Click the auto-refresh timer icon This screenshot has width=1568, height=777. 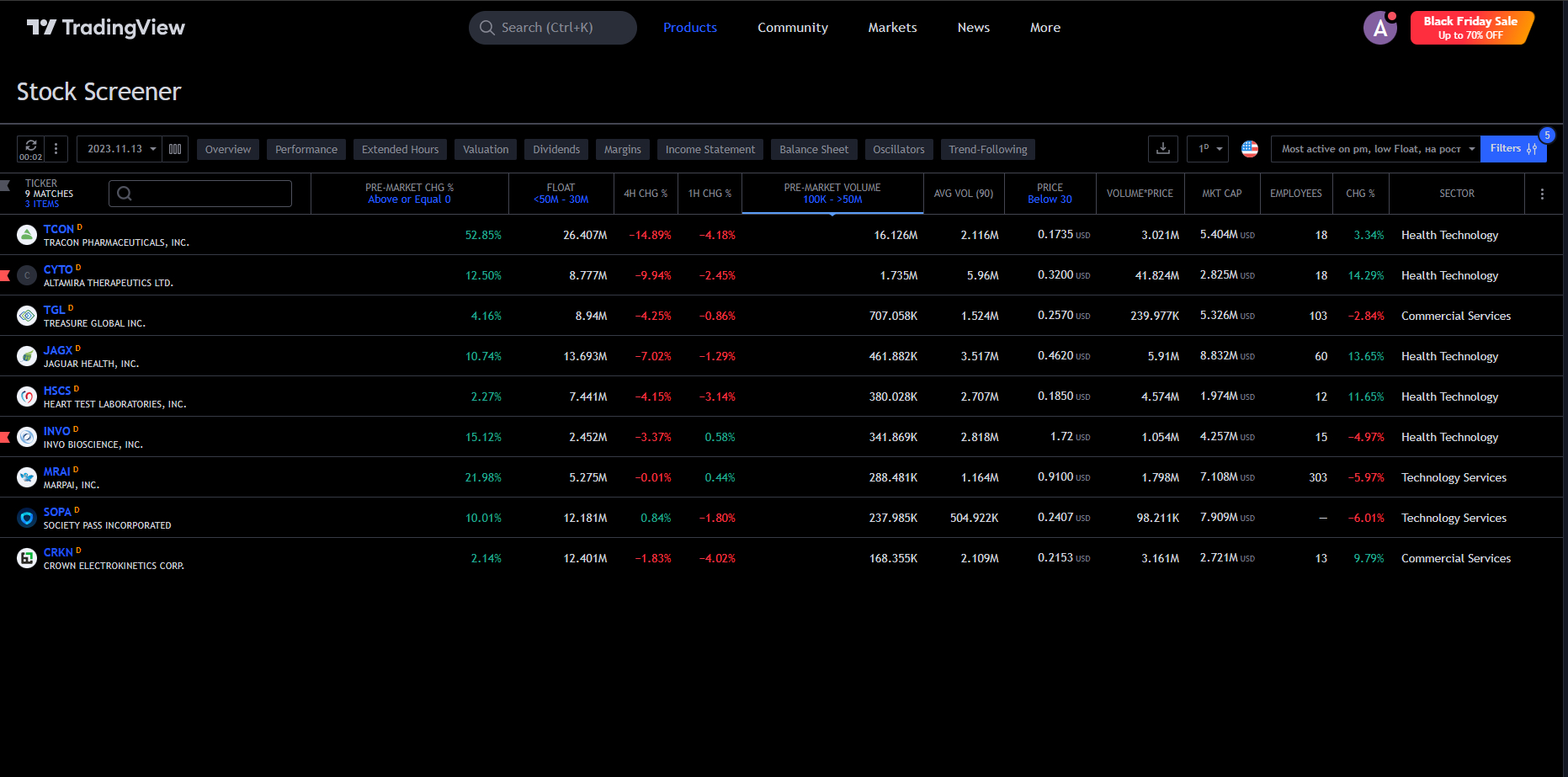pyautogui.click(x=30, y=149)
